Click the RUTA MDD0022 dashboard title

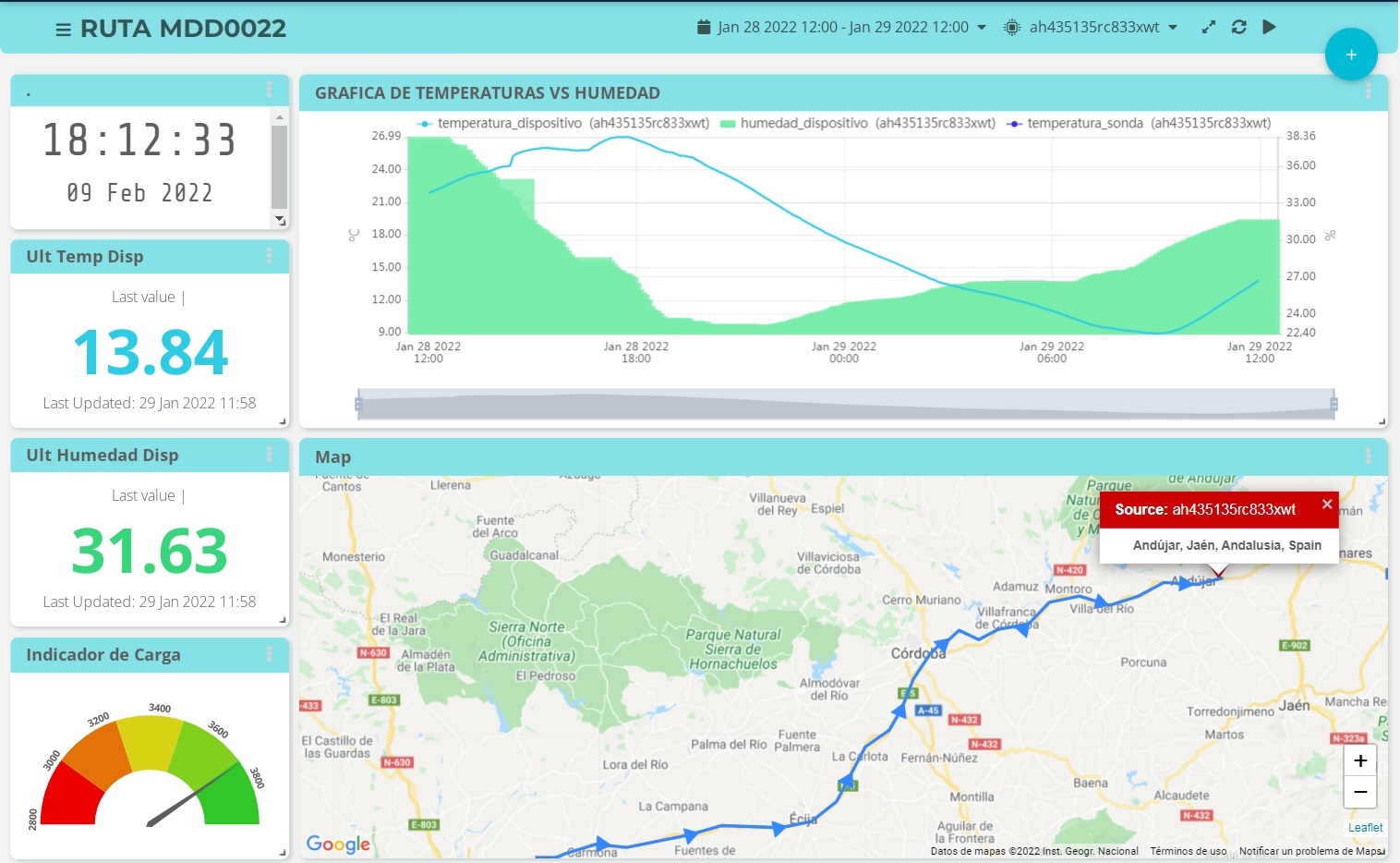point(183,29)
